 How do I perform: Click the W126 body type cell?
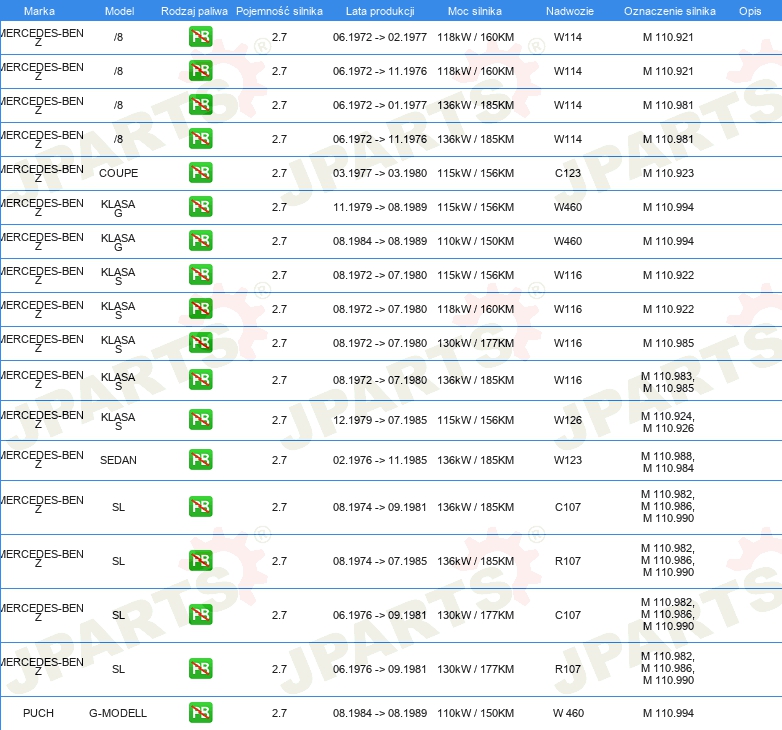click(568, 420)
